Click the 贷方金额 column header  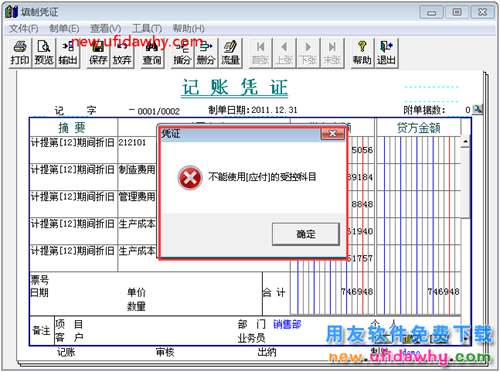click(419, 127)
